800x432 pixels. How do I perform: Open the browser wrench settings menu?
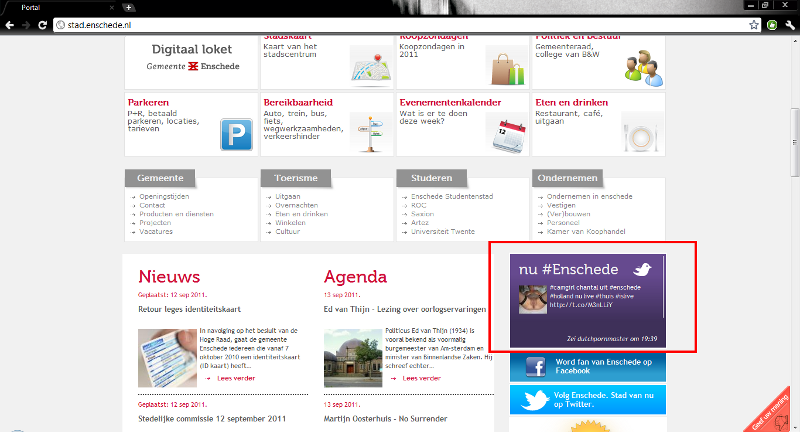(789, 23)
